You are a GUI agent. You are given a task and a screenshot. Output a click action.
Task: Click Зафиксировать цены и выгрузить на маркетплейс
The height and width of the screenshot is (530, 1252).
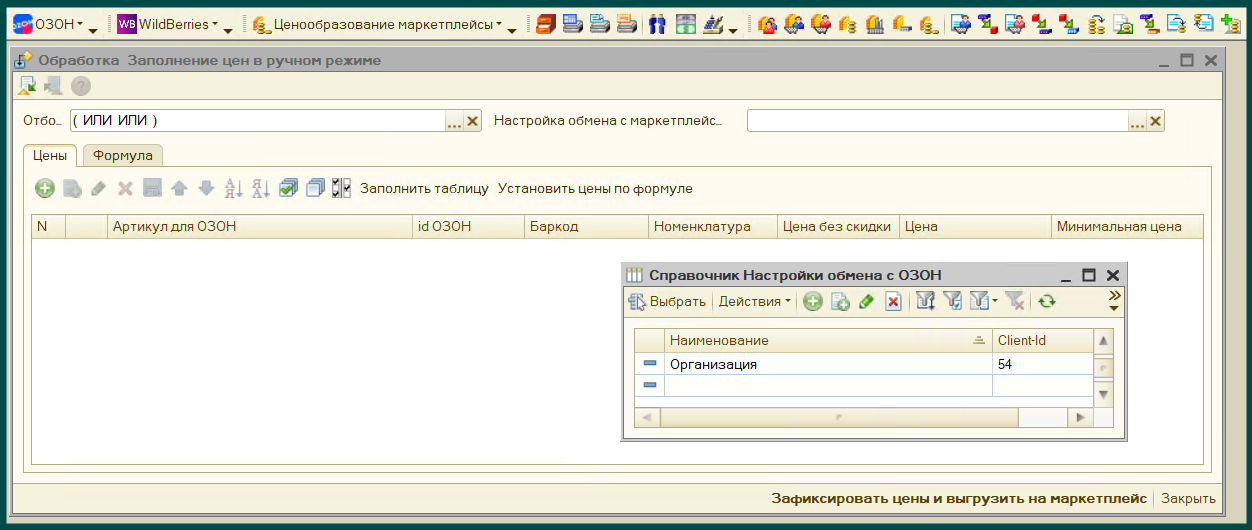tap(959, 498)
